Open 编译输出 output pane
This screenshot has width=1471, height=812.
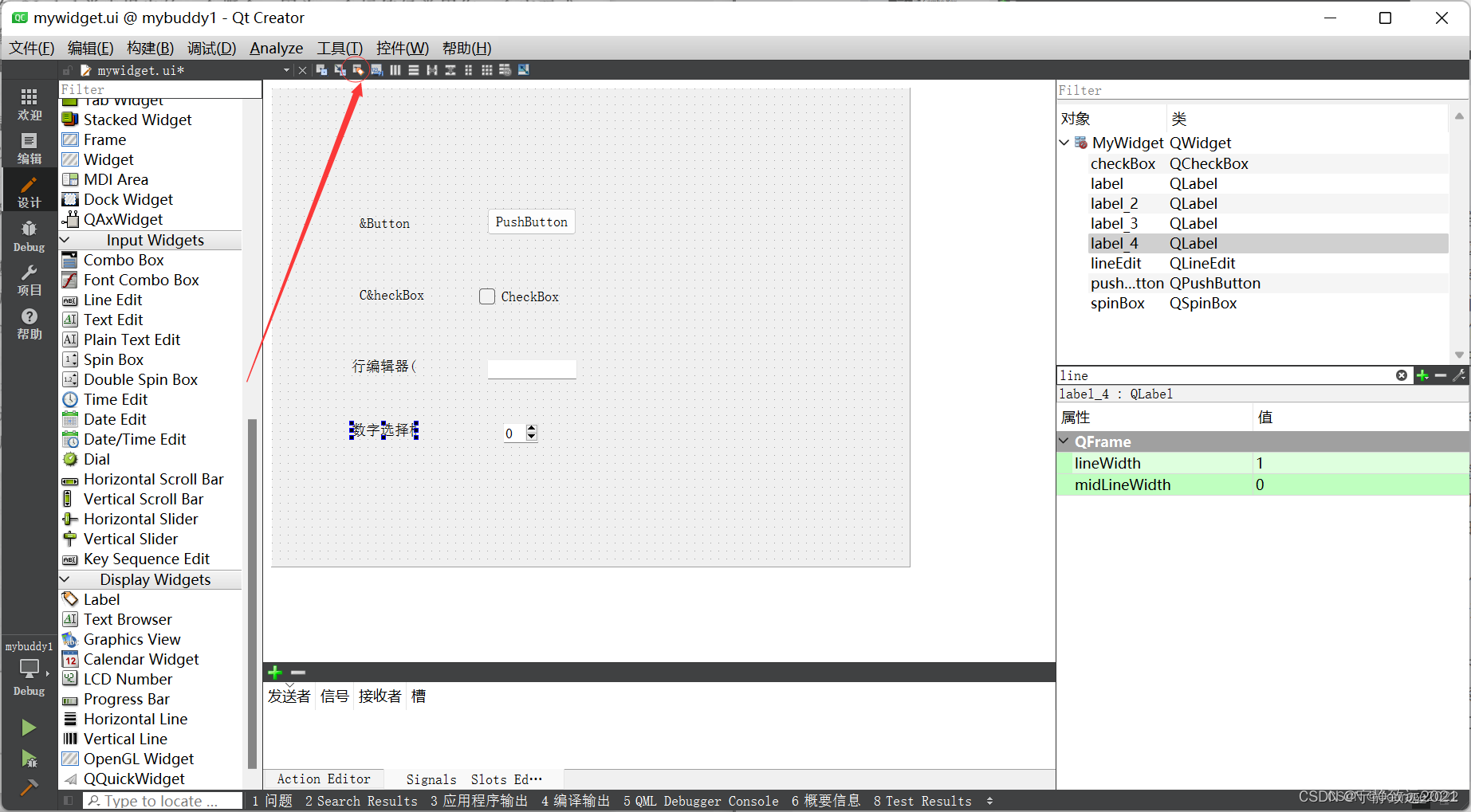(576, 801)
